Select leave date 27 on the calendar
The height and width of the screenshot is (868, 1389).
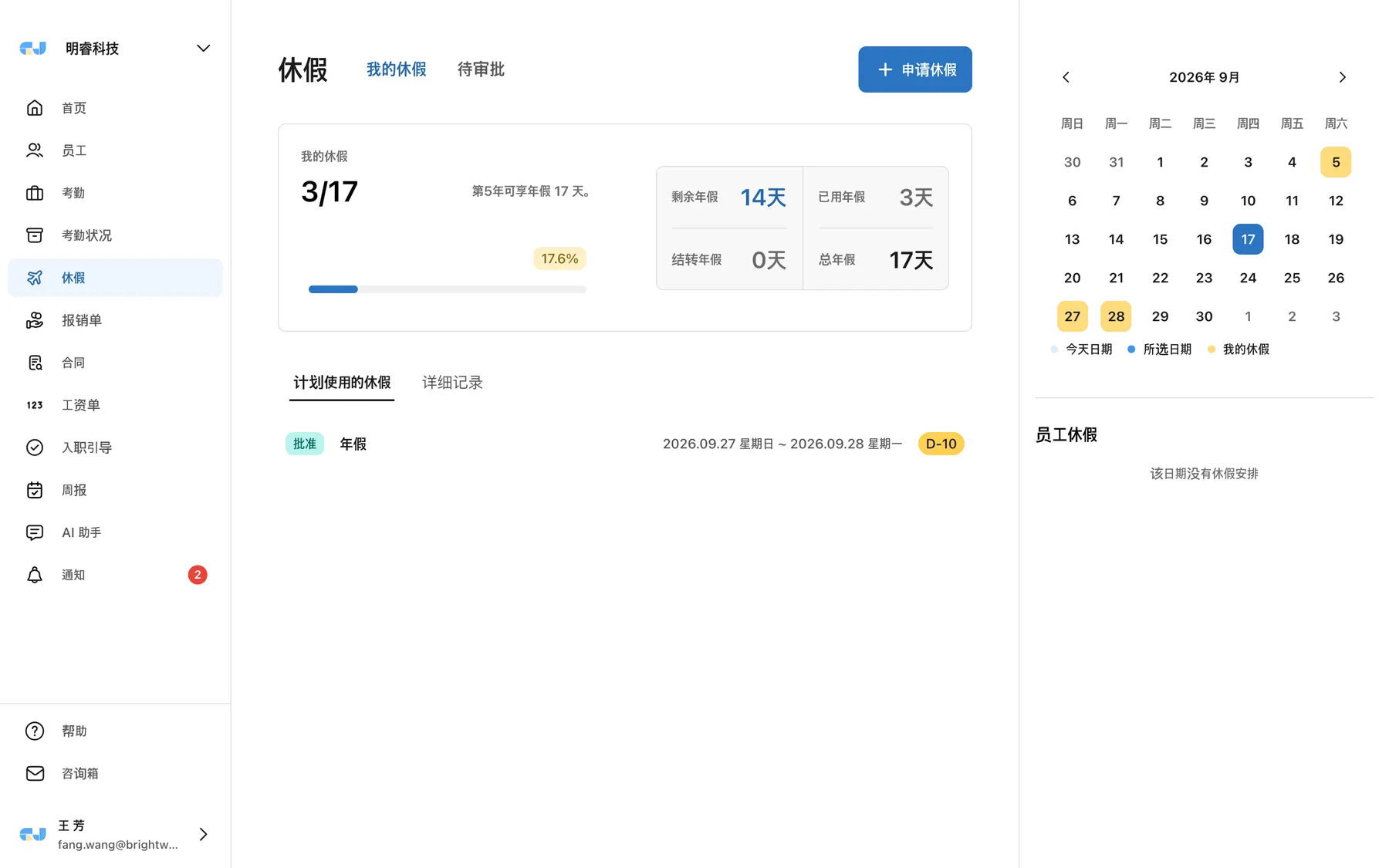pos(1072,316)
